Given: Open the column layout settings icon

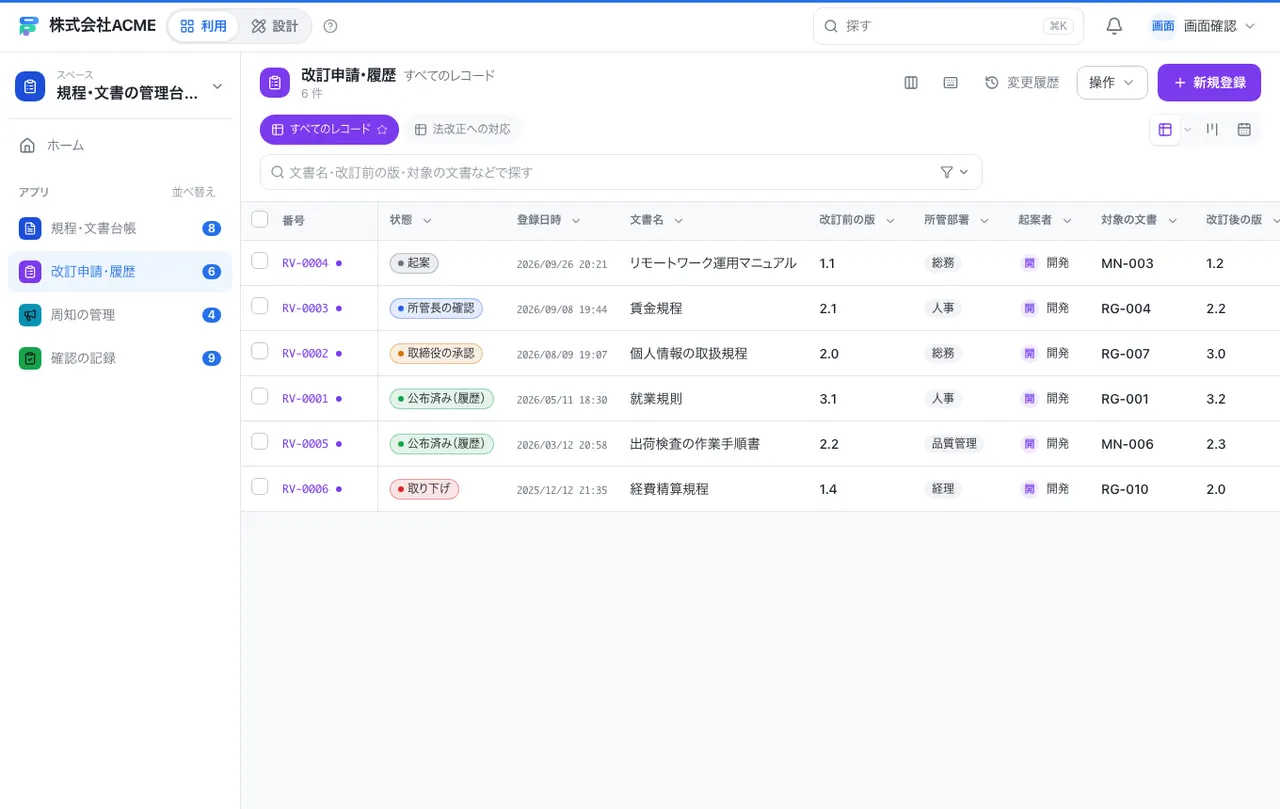Looking at the screenshot, I should 911,83.
